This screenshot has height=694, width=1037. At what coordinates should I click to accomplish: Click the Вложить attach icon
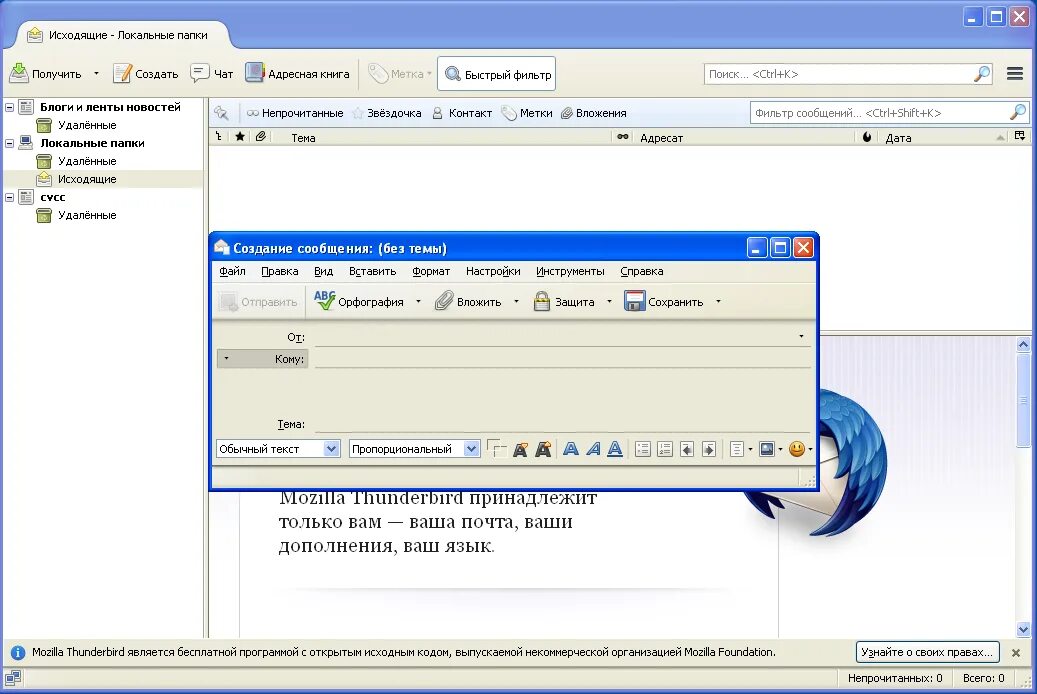pyautogui.click(x=444, y=301)
